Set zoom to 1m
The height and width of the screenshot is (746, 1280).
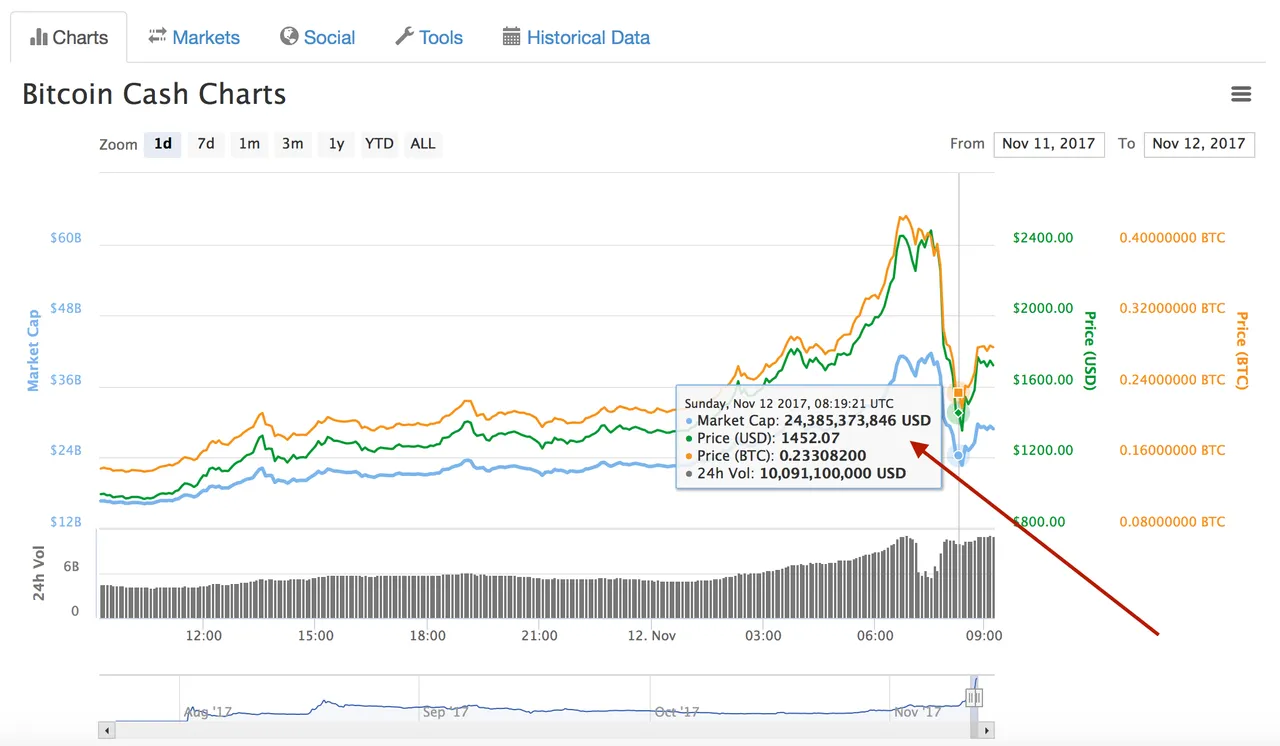click(x=249, y=144)
